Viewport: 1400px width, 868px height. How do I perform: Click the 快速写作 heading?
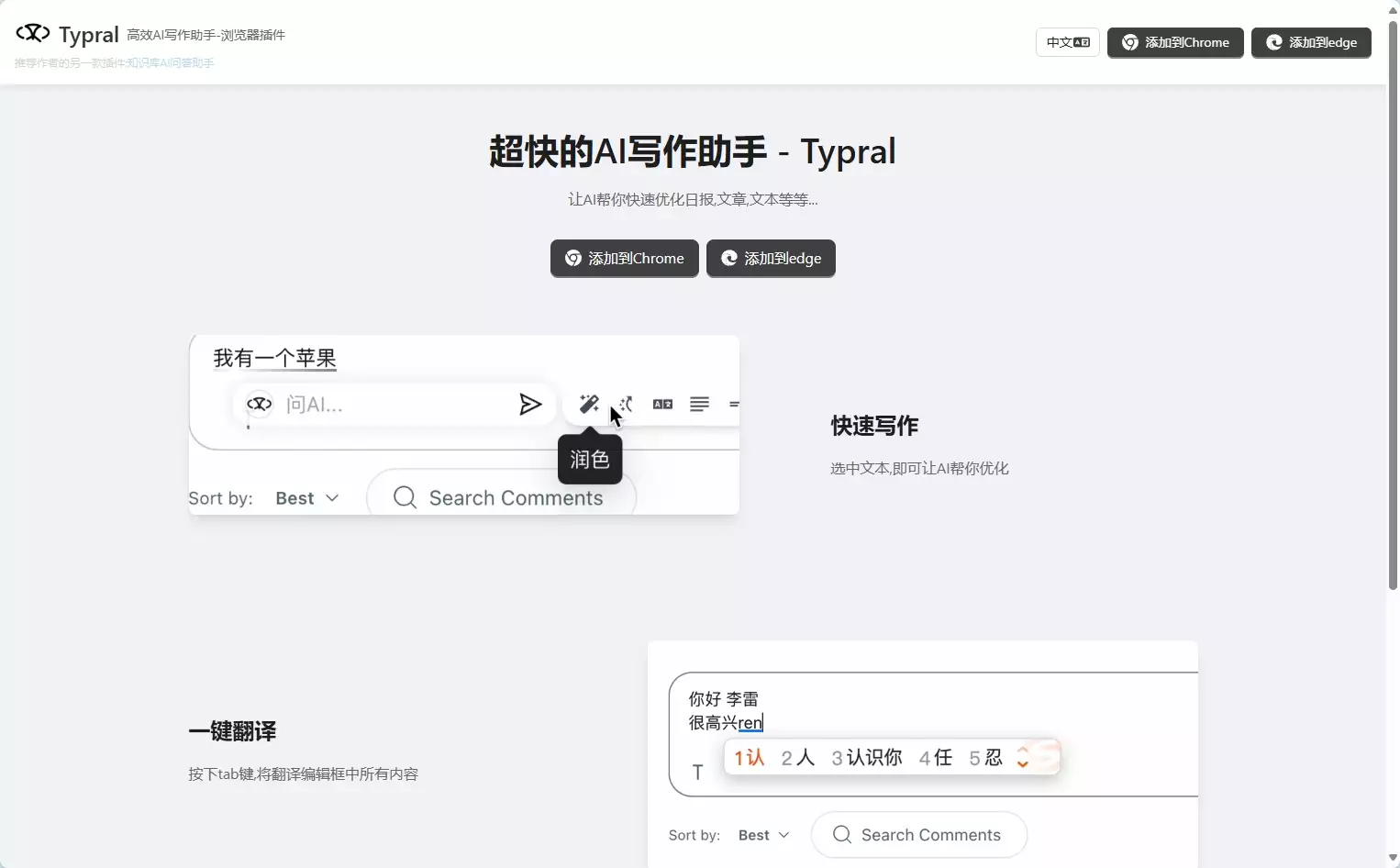(x=874, y=426)
